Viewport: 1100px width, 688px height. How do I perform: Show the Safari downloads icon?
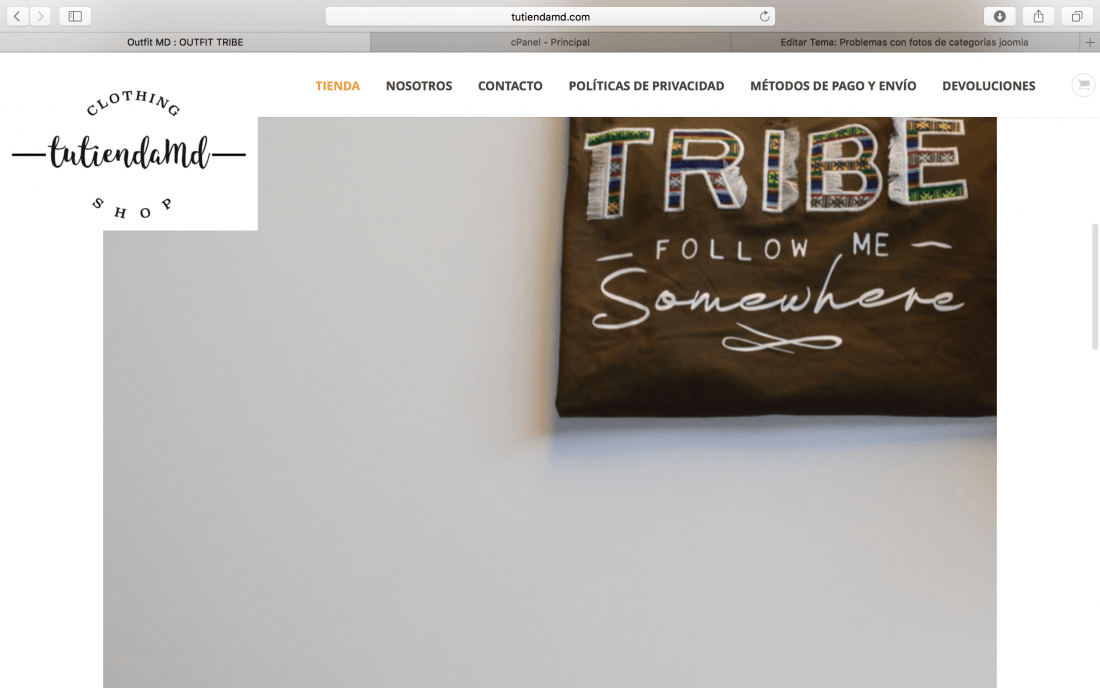coord(1000,16)
